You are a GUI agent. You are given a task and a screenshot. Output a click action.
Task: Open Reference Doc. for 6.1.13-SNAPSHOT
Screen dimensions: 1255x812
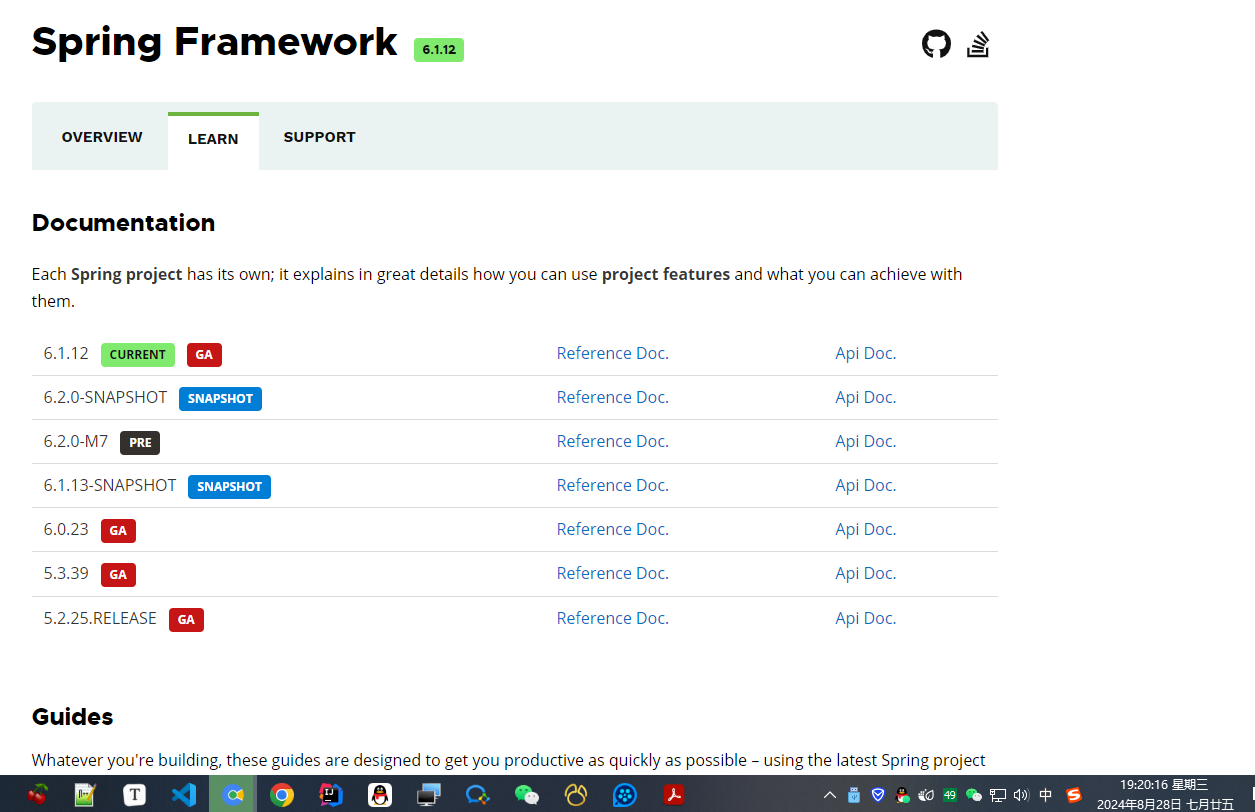[613, 485]
